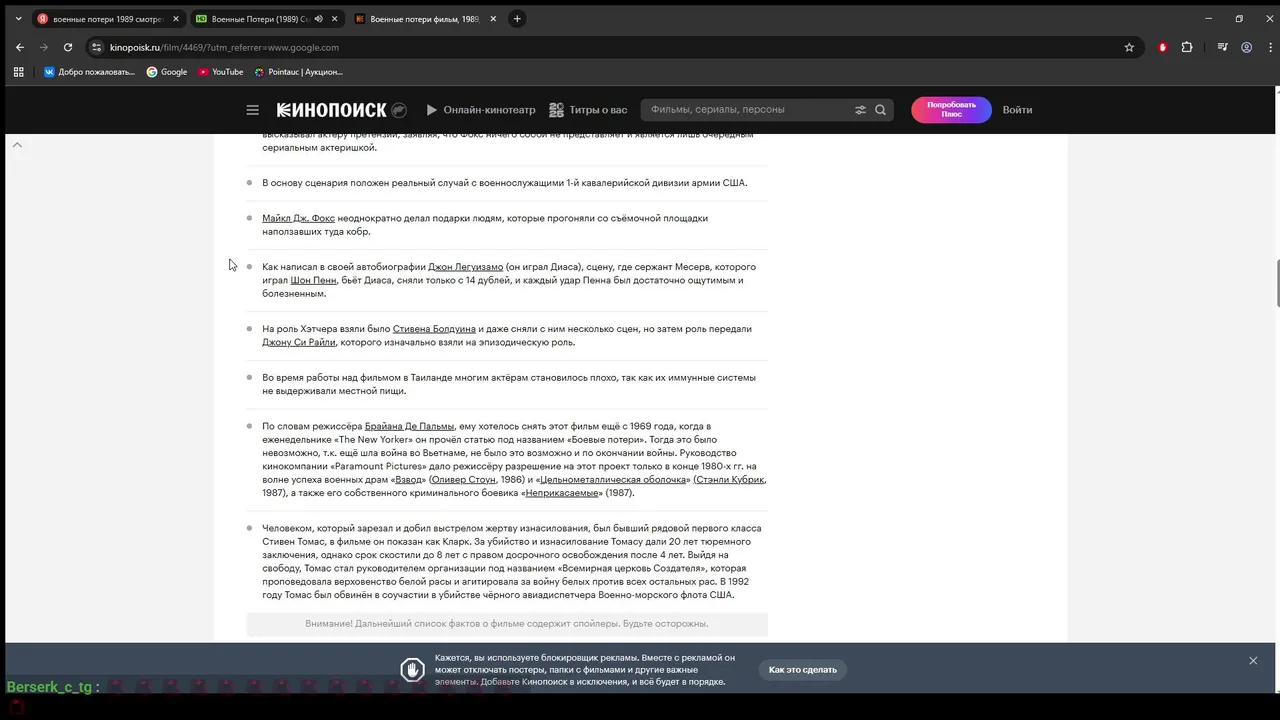
Task: Bookmark this page with star icon
Action: click(x=1129, y=47)
